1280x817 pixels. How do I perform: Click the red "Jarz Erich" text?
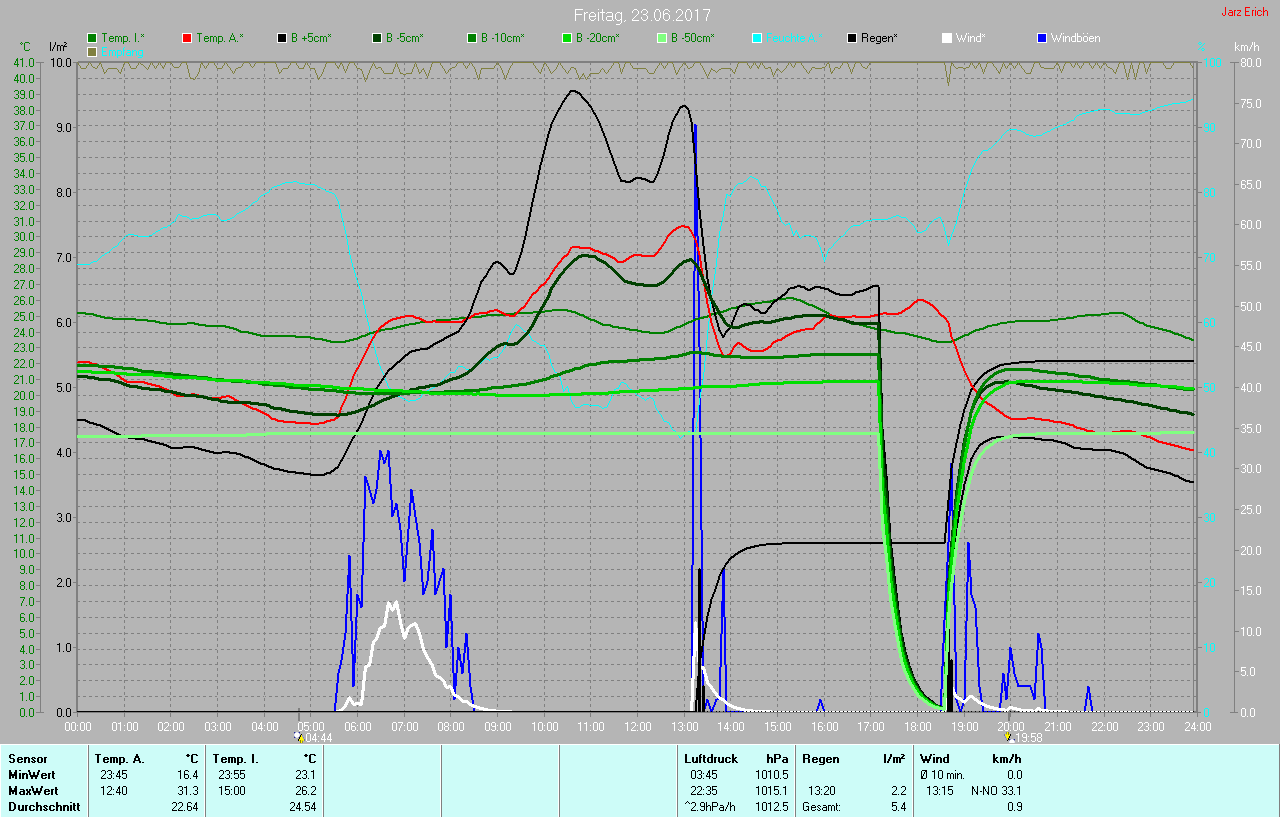pos(1245,12)
